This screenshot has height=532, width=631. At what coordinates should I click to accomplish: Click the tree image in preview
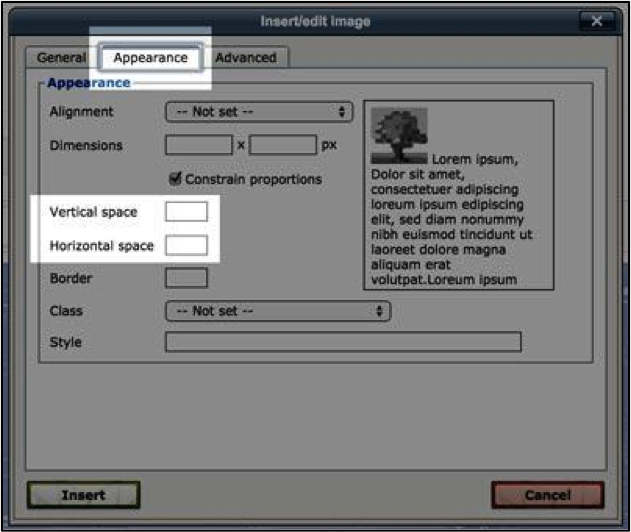[398, 135]
